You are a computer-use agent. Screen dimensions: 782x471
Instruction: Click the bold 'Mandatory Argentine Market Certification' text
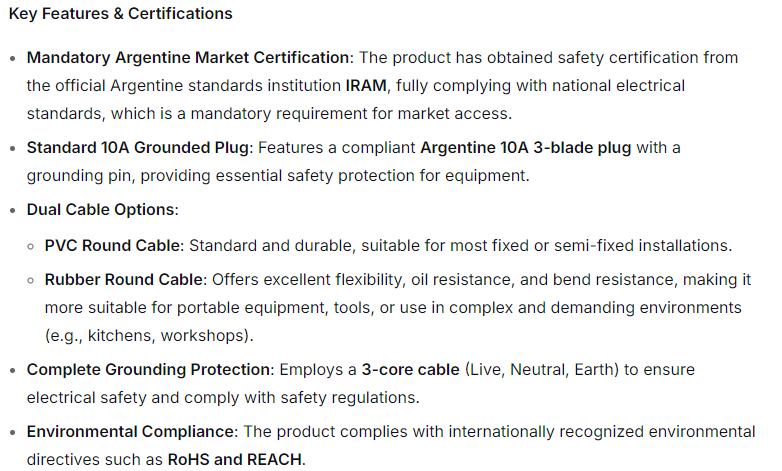[x=188, y=57]
